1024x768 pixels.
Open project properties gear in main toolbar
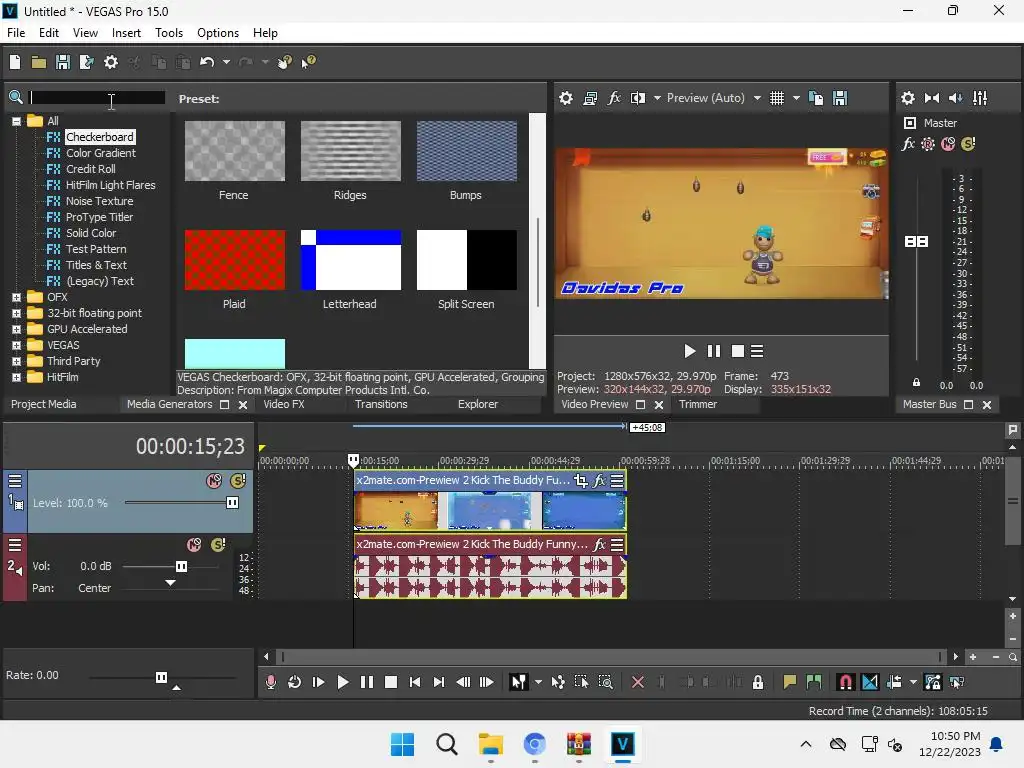pyautogui.click(x=111, y=62)
